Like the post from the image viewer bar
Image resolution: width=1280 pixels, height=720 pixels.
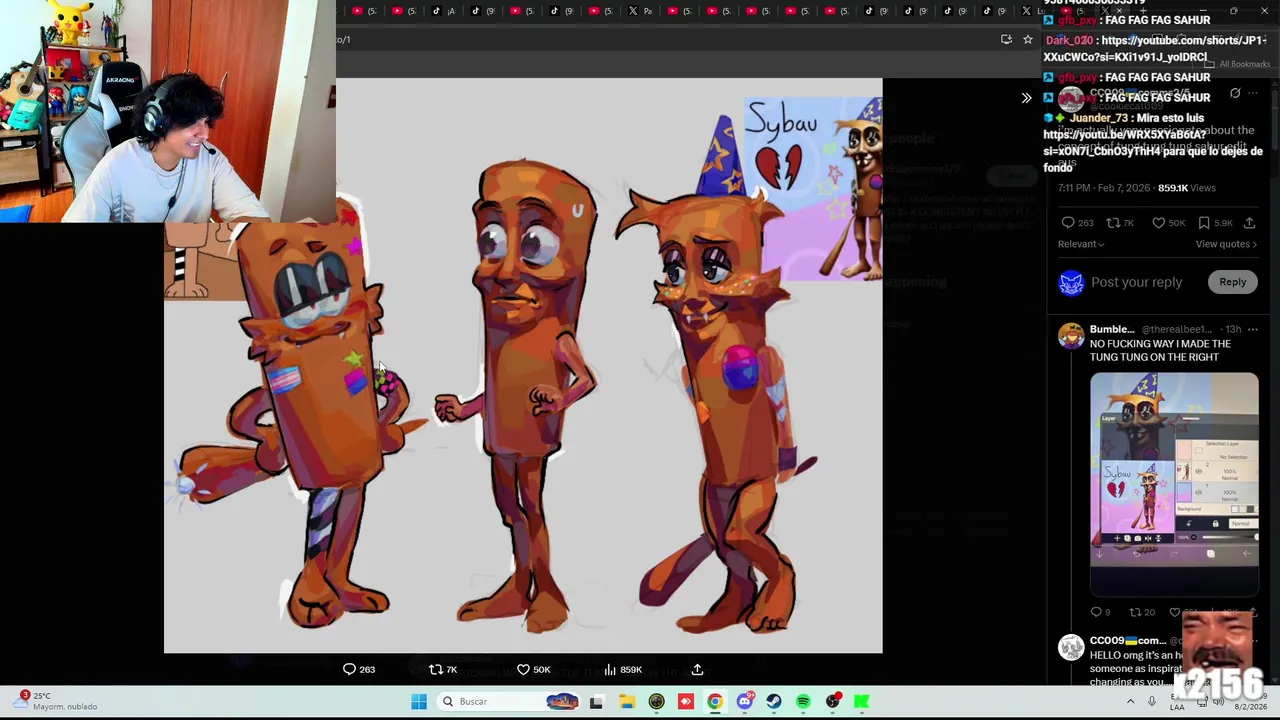click(x=533, y=669)
